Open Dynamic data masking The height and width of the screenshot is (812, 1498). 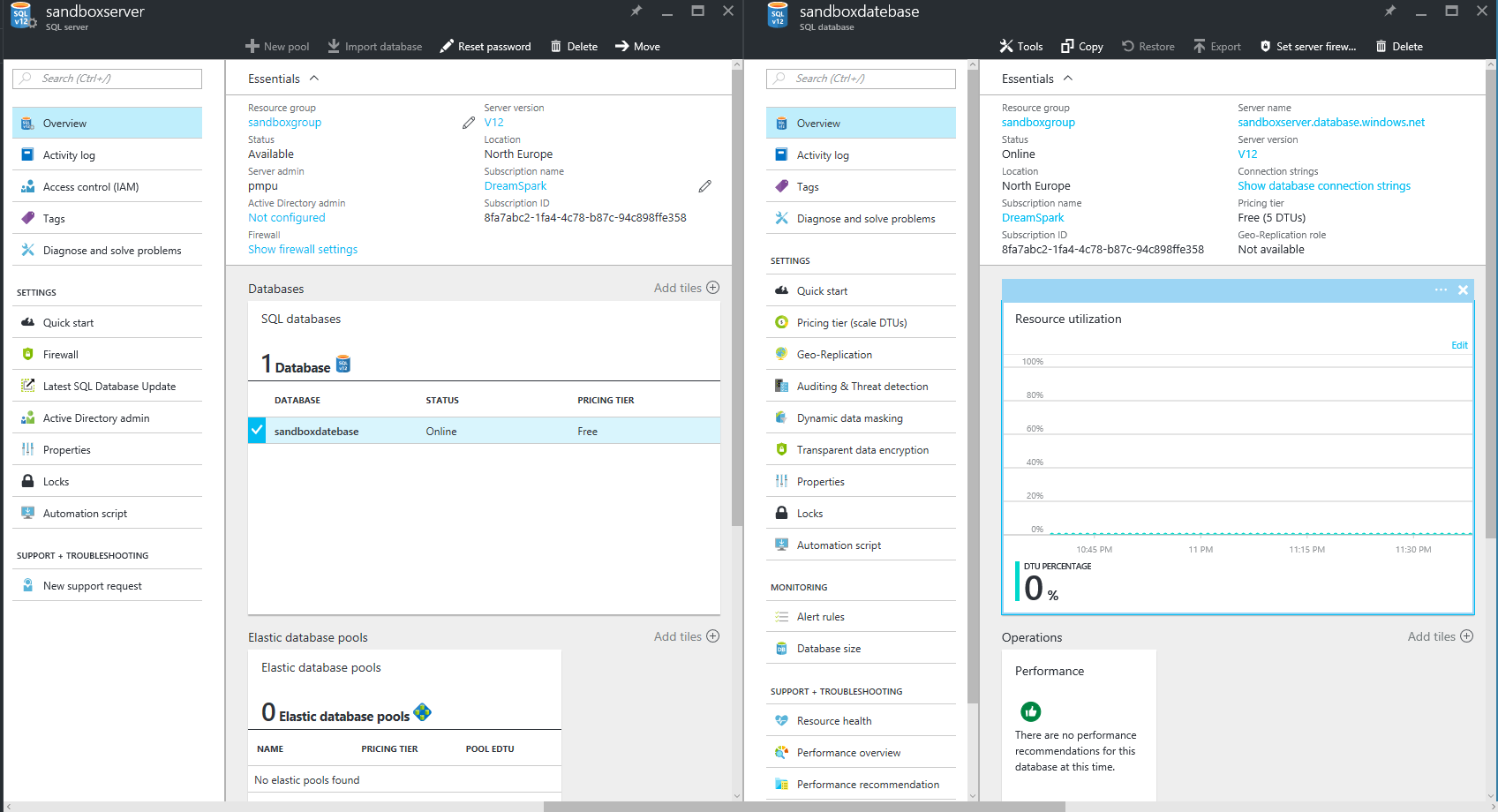tap(861, 418)
